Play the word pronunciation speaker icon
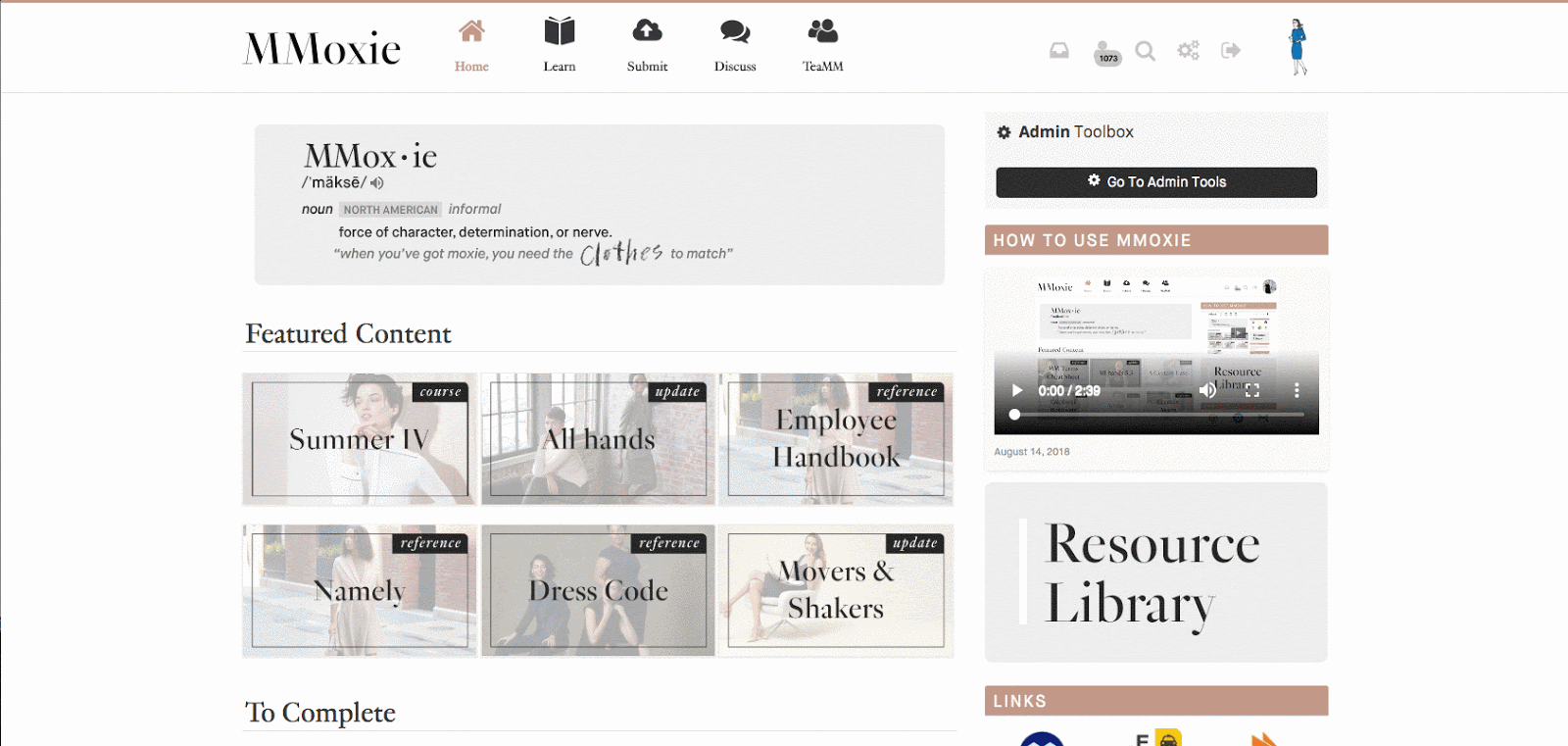 click(x=377, y=183)
